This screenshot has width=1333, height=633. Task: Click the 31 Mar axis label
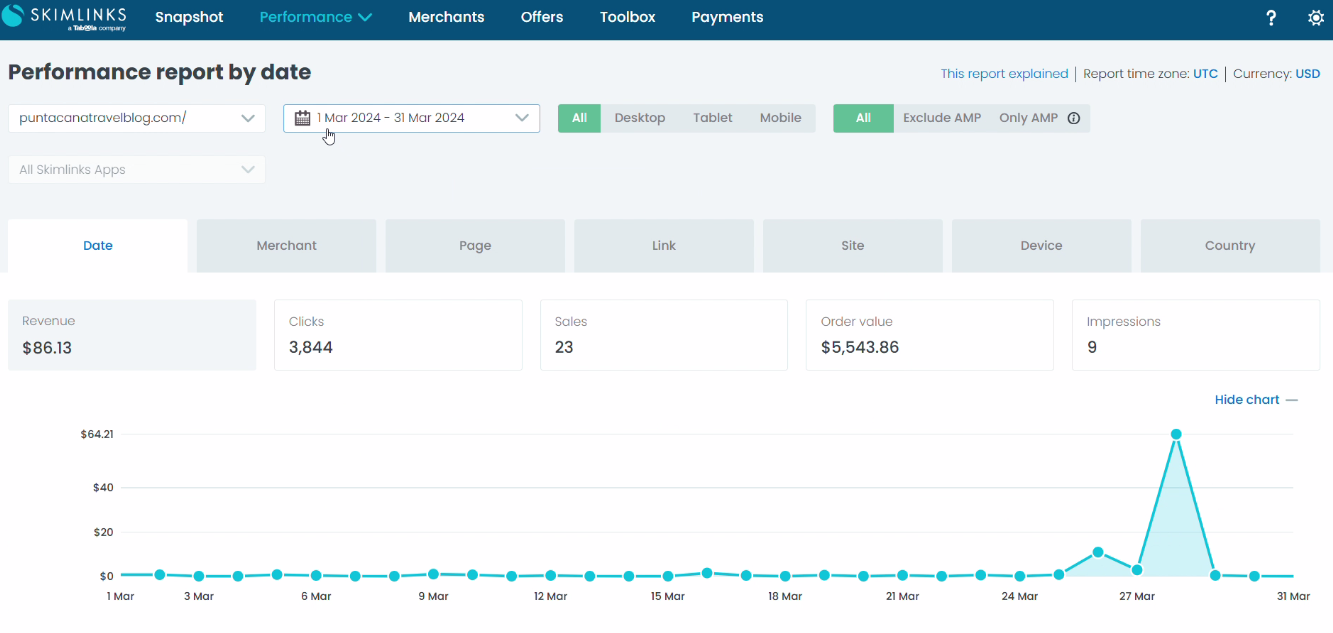click(x=1293, y=597)
